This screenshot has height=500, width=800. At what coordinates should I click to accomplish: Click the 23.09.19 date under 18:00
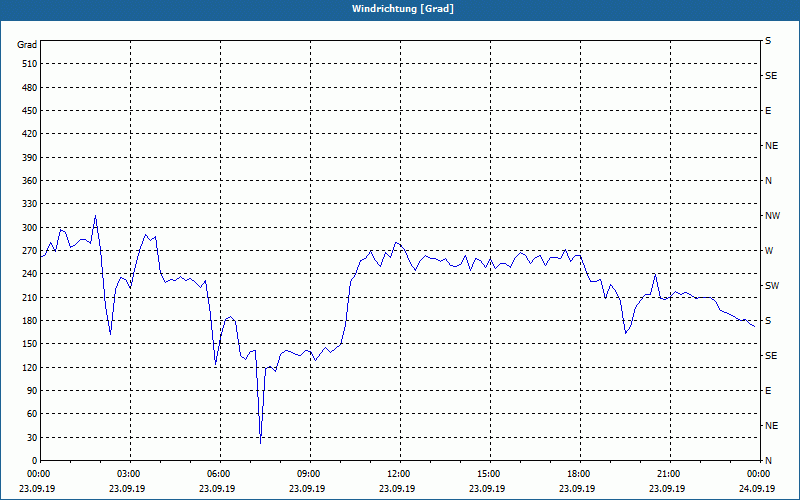click(x=577, y=489)
